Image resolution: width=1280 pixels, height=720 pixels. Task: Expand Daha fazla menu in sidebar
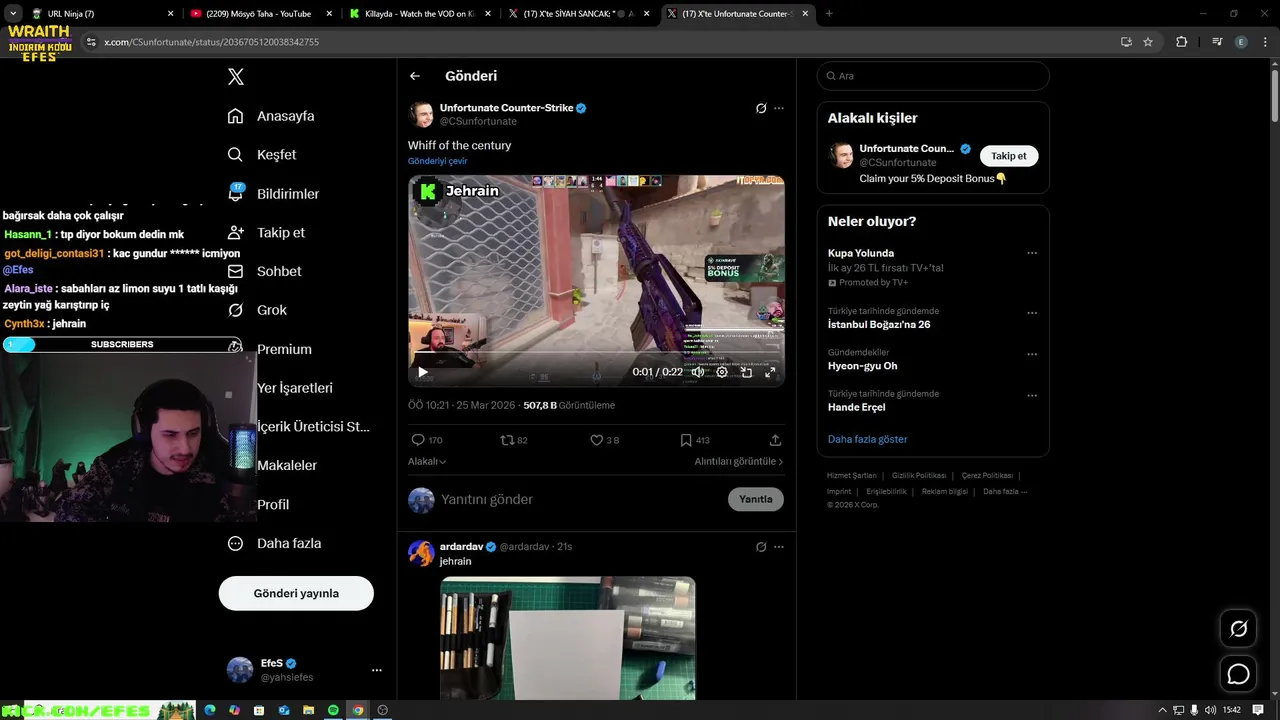click(274, 543)
